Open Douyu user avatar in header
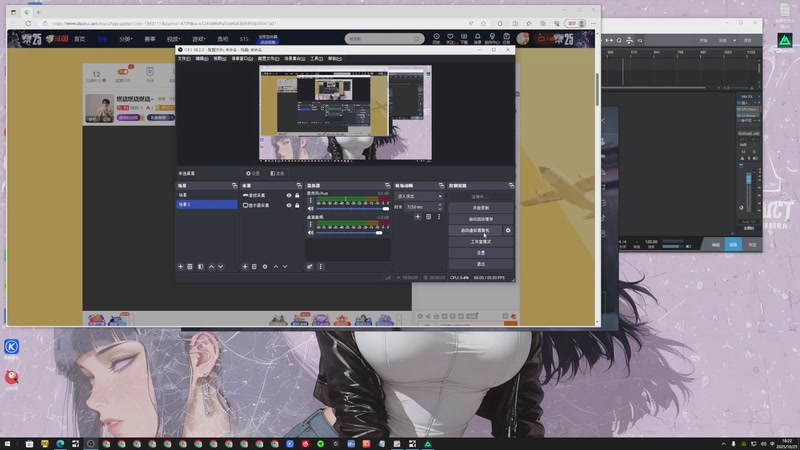 point(522,38)
